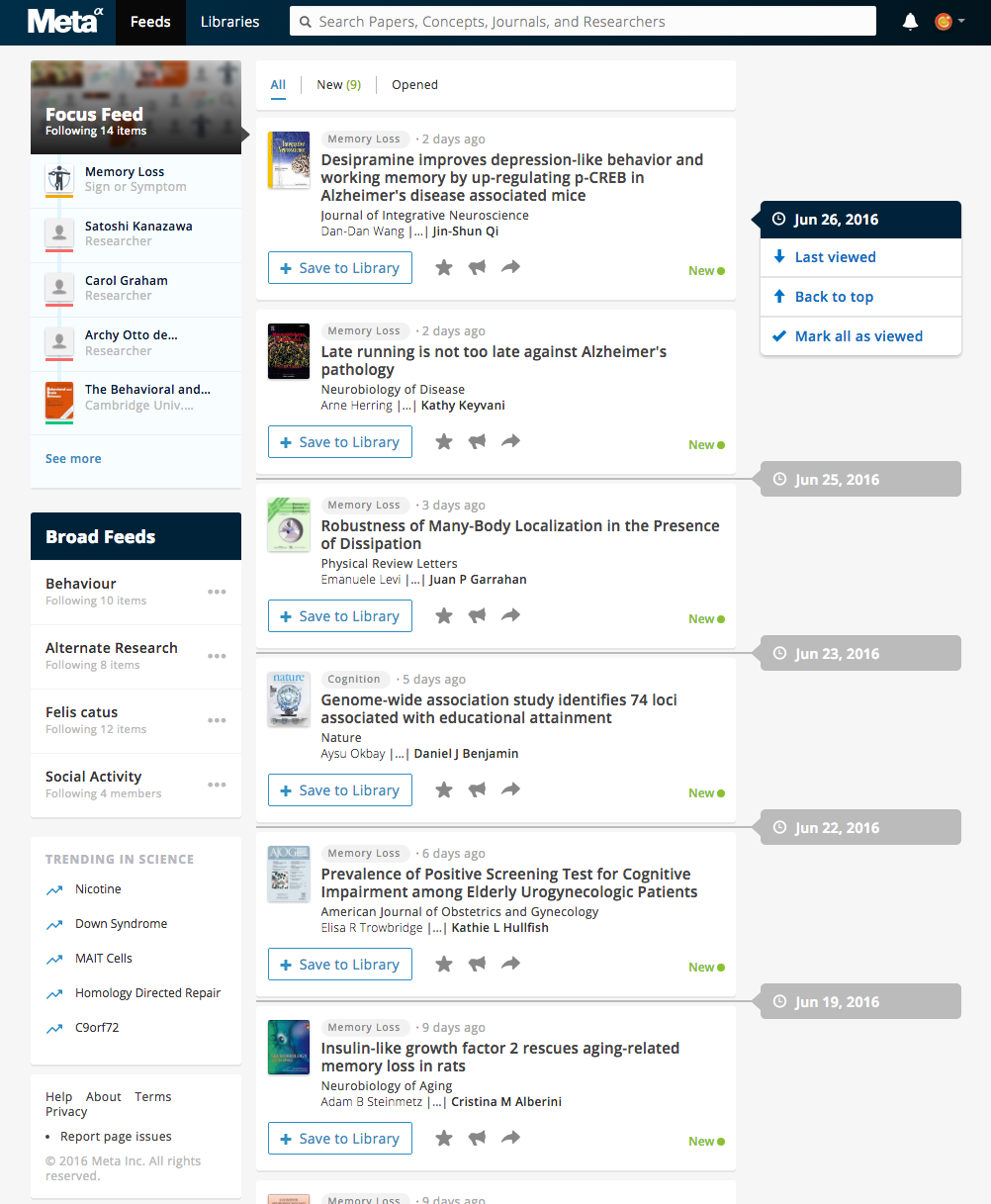Open options menu for Social Activity feed
991x1204 pixels.
pos(217,785)
